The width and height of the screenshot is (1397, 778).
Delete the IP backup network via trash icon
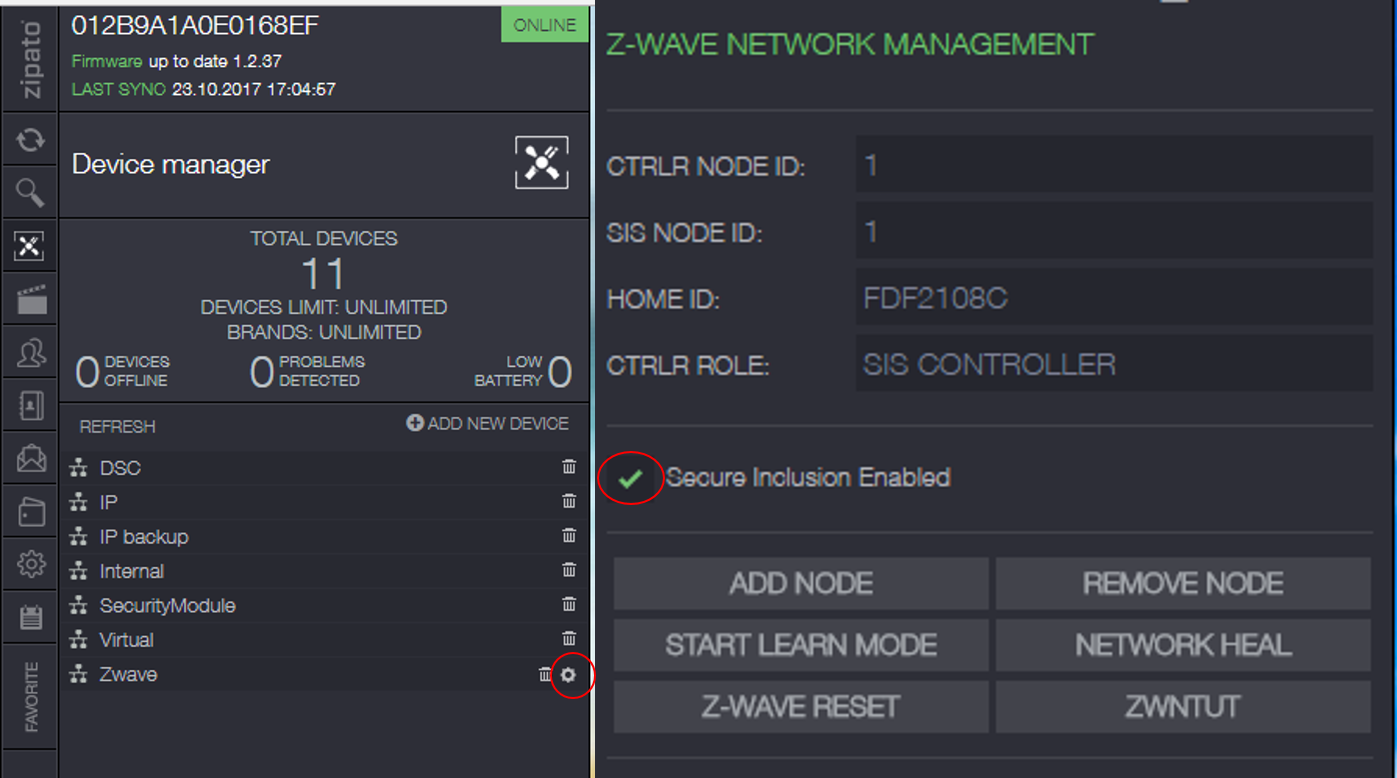[x=569, y=536]
